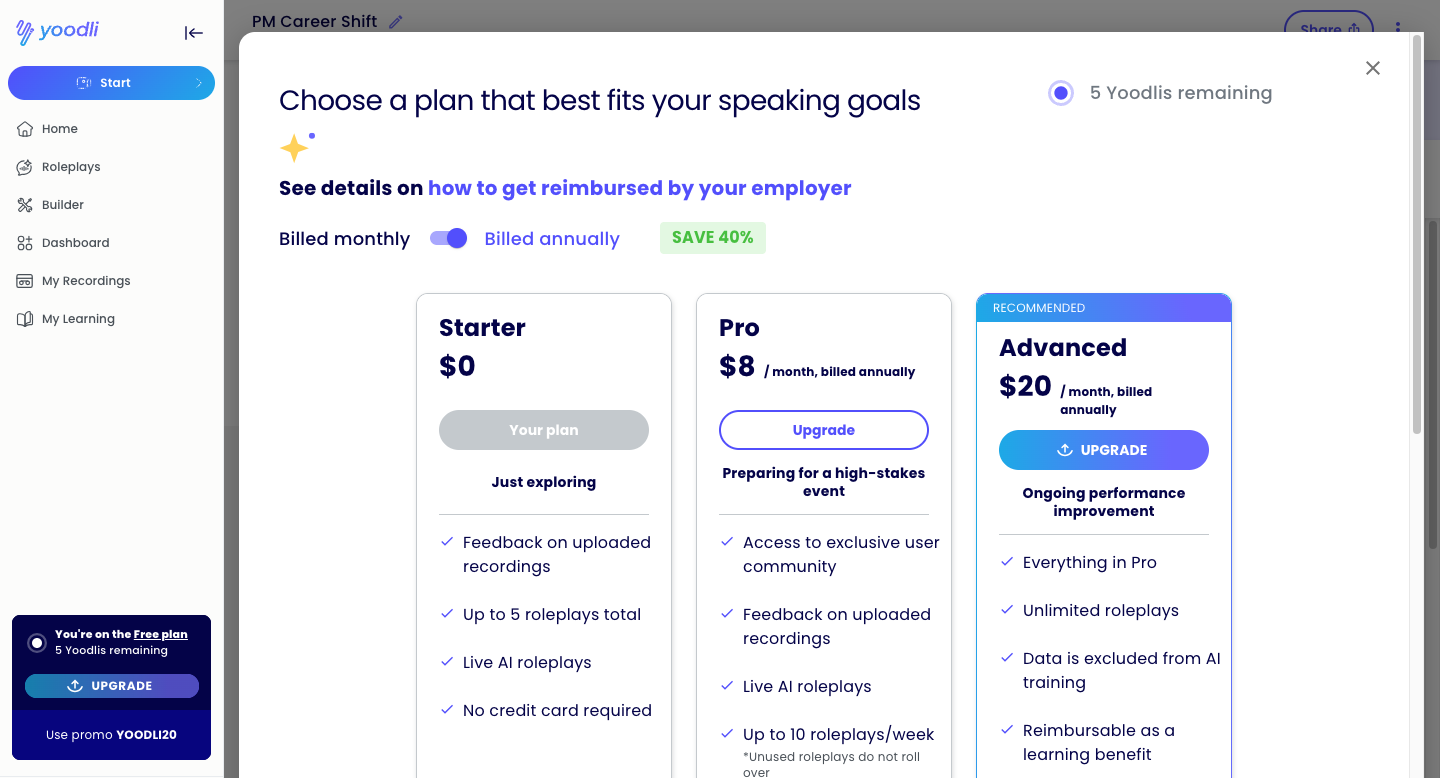Open the employer reimbursement details link
The image size is (1440, 778).
point(640,188)
